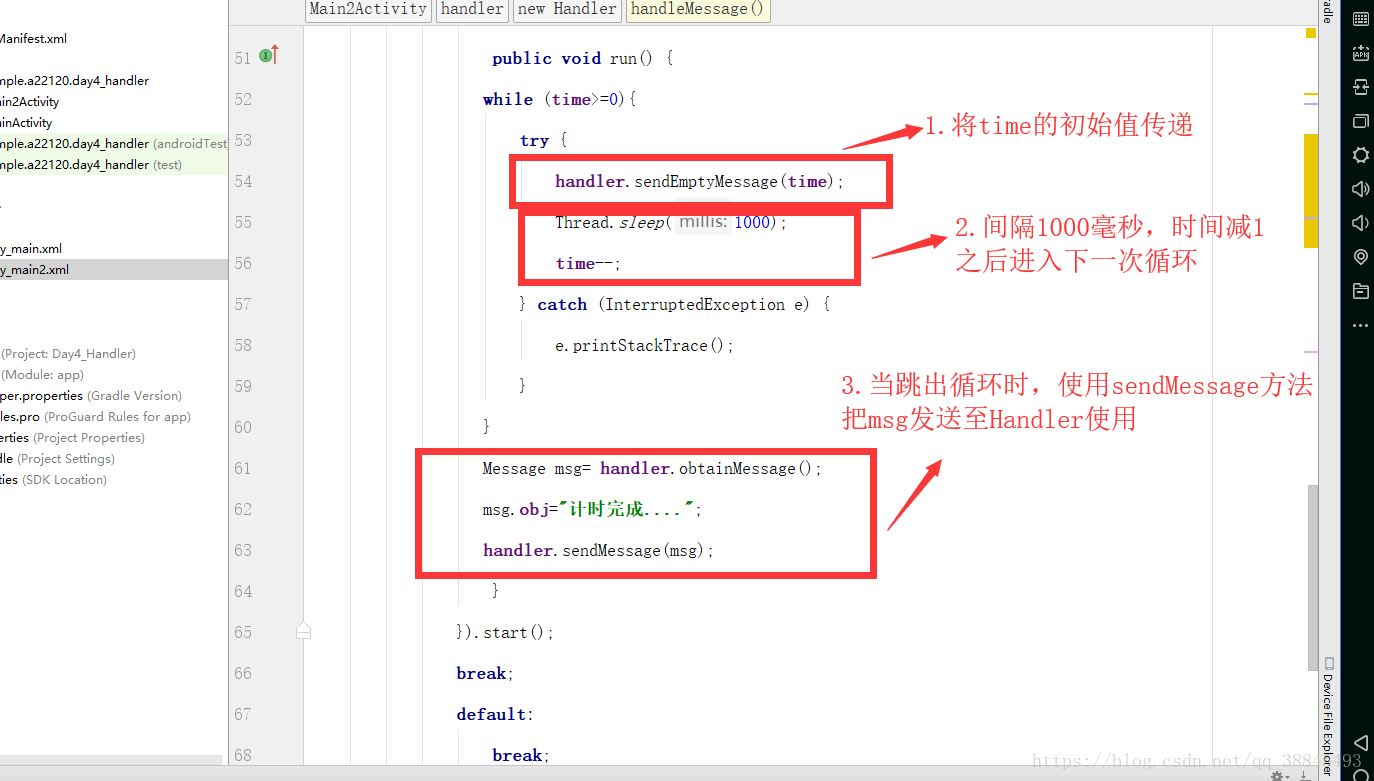The height and width of the screenshot is (781, 1374).
Task: Click the virtual keyboard icon on emulator toolbar
Action: [1360, 18]
